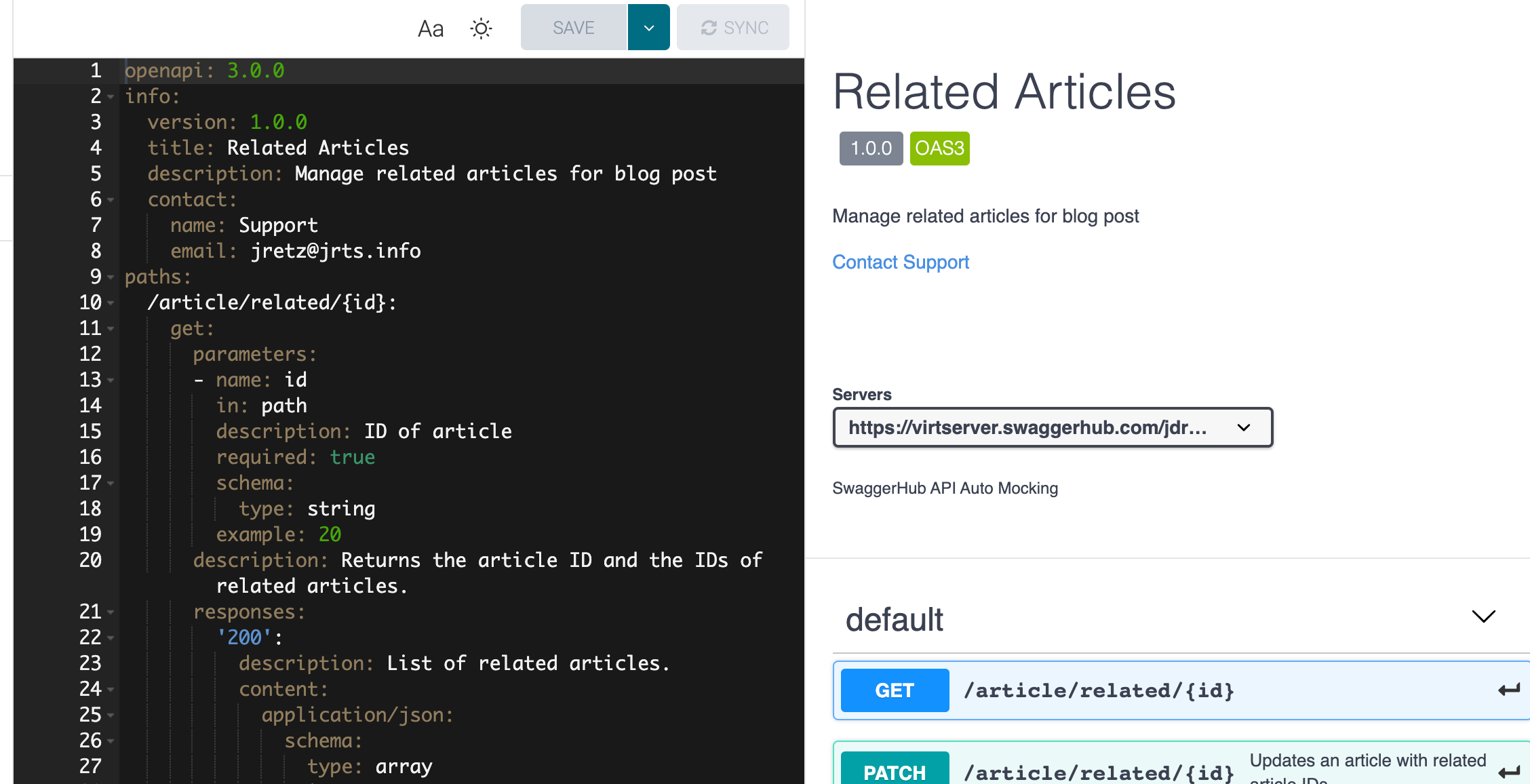Open the Contact Support link
The height and width of the screenshot is (784, 1530).
(901, 262)
